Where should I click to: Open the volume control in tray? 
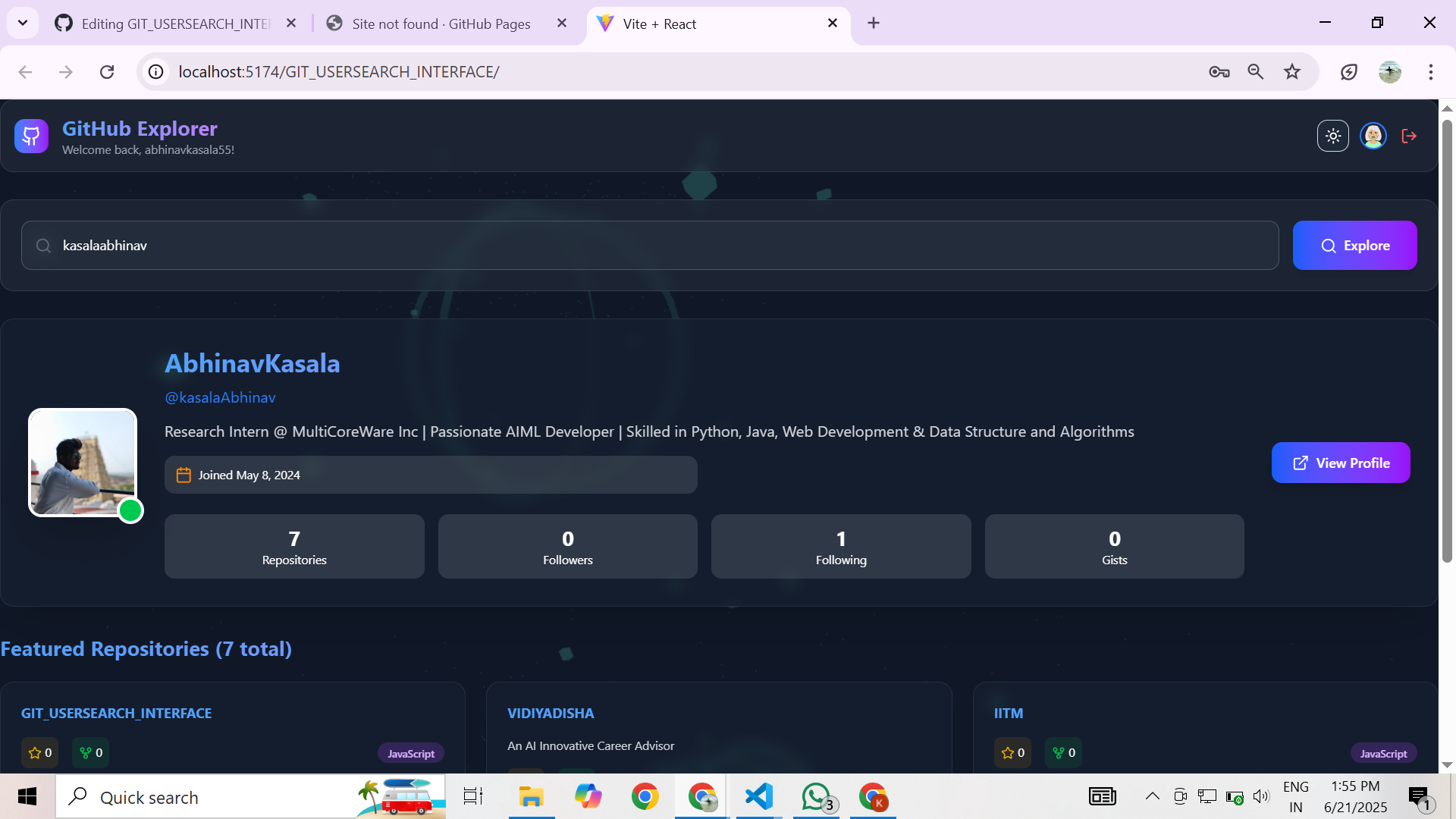pos(1261,796)
